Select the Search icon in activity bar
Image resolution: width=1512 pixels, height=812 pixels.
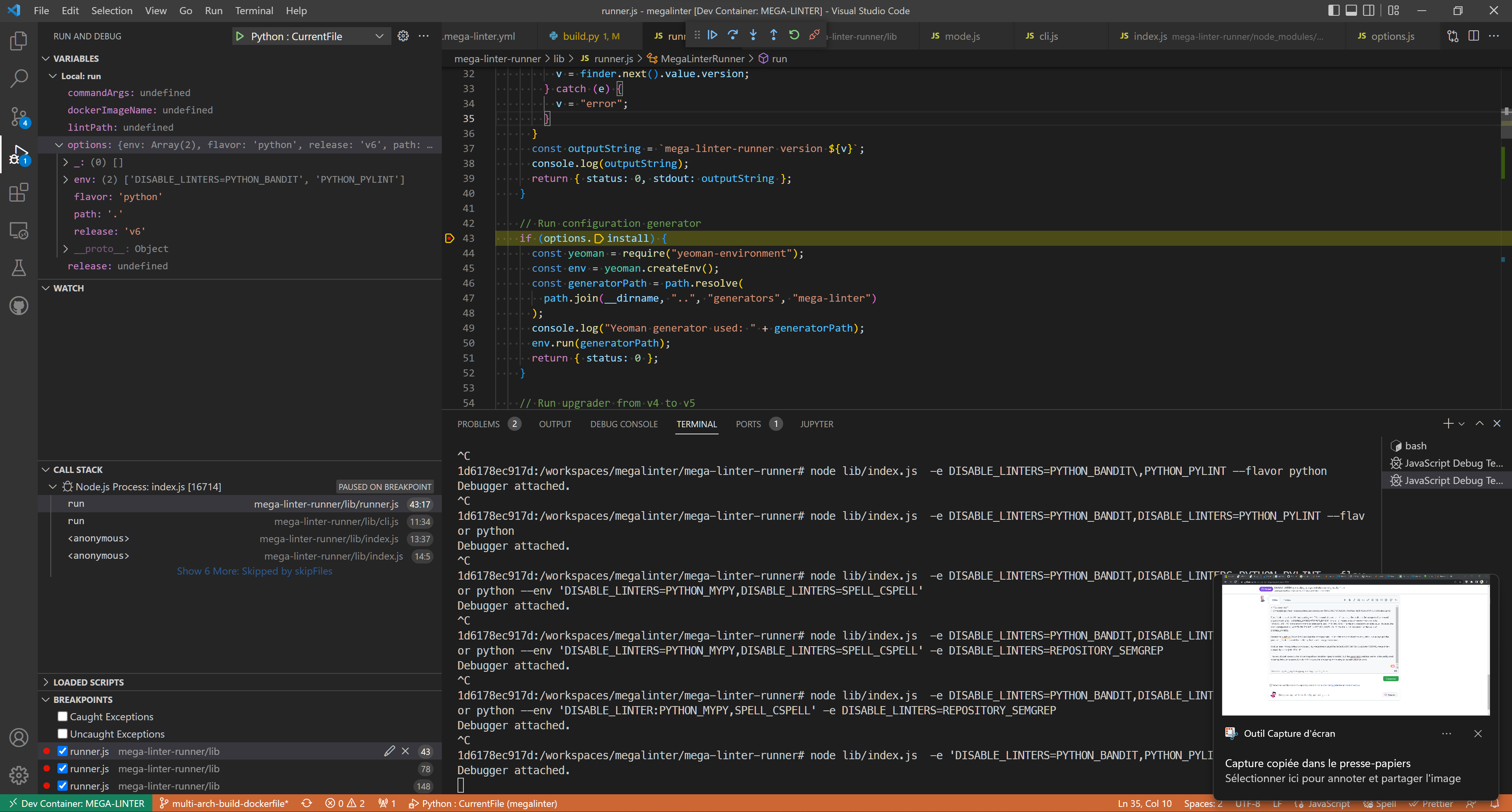(x=18, y=78)
